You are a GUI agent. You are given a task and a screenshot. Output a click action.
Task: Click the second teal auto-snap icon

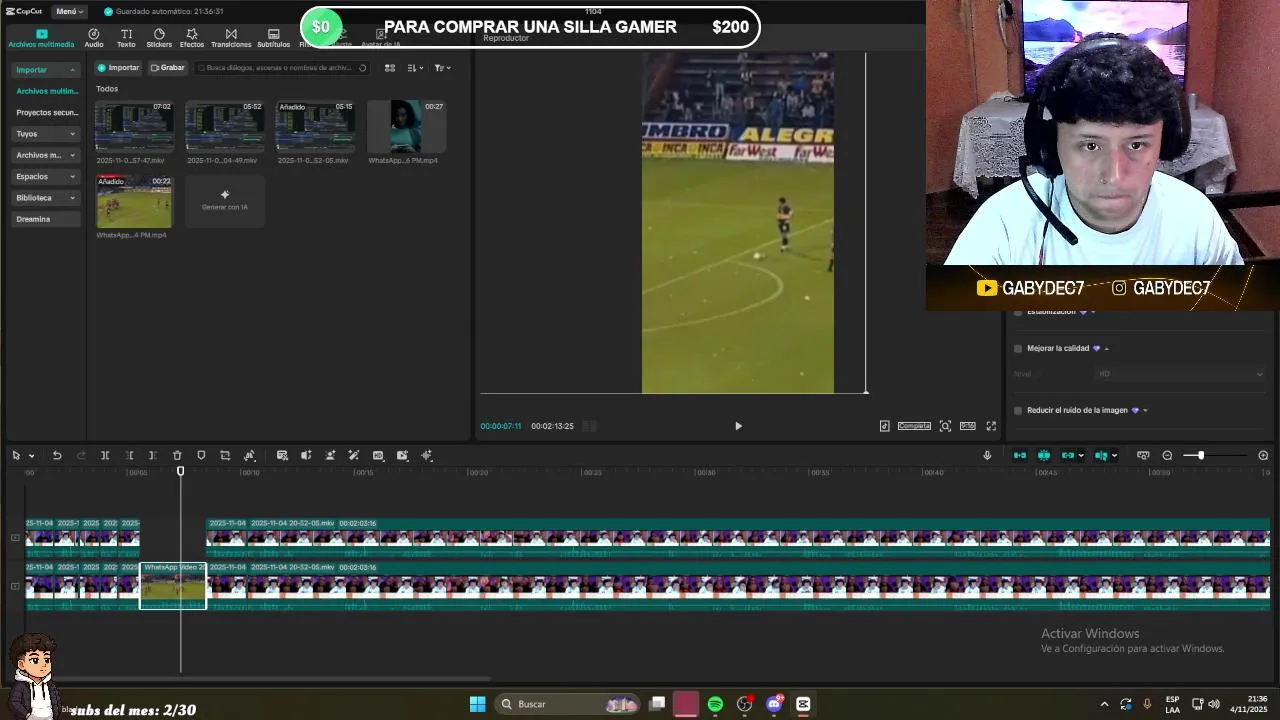1044,456
